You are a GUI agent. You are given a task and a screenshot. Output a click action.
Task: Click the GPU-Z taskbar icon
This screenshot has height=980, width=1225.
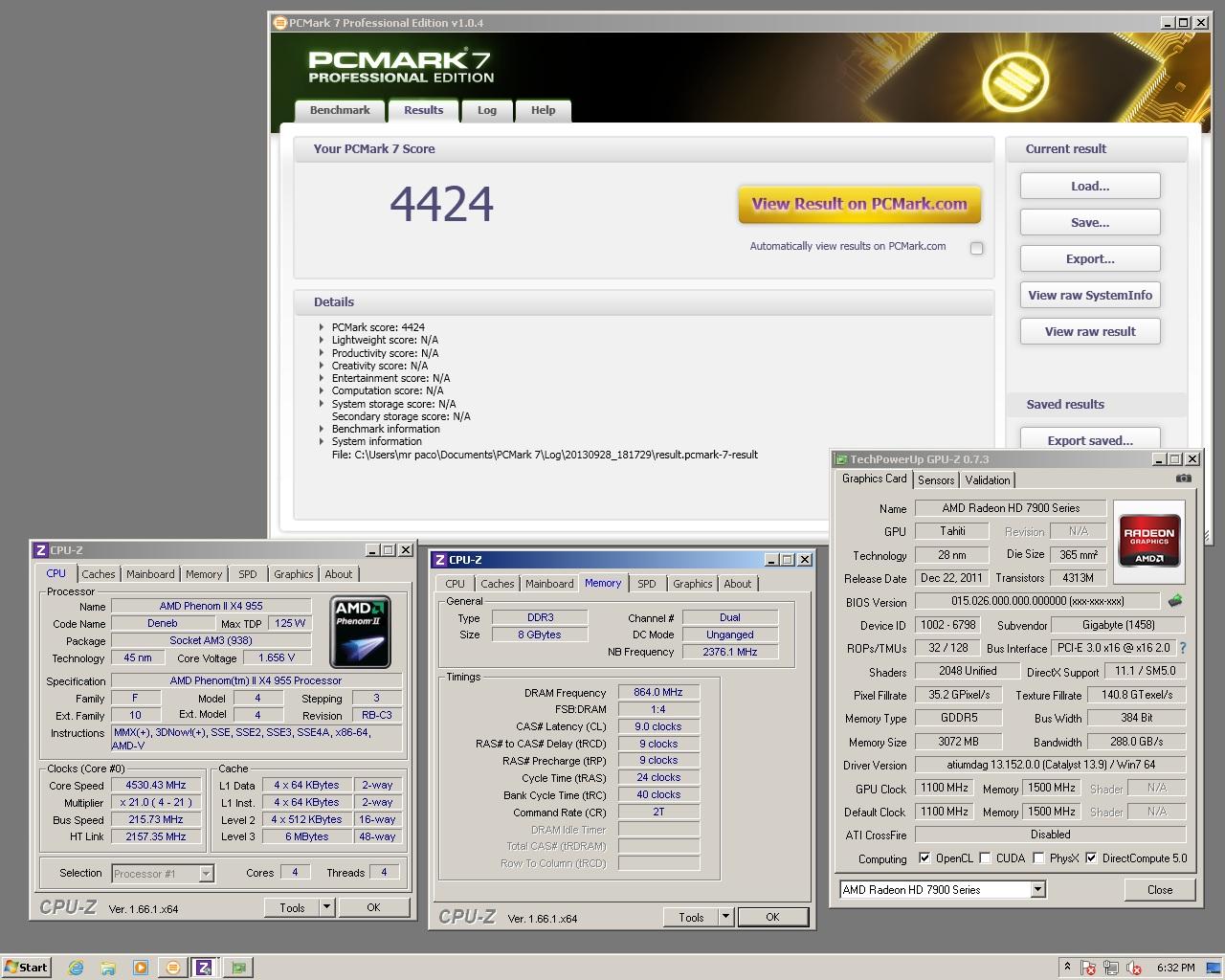[x=237, y=968]
